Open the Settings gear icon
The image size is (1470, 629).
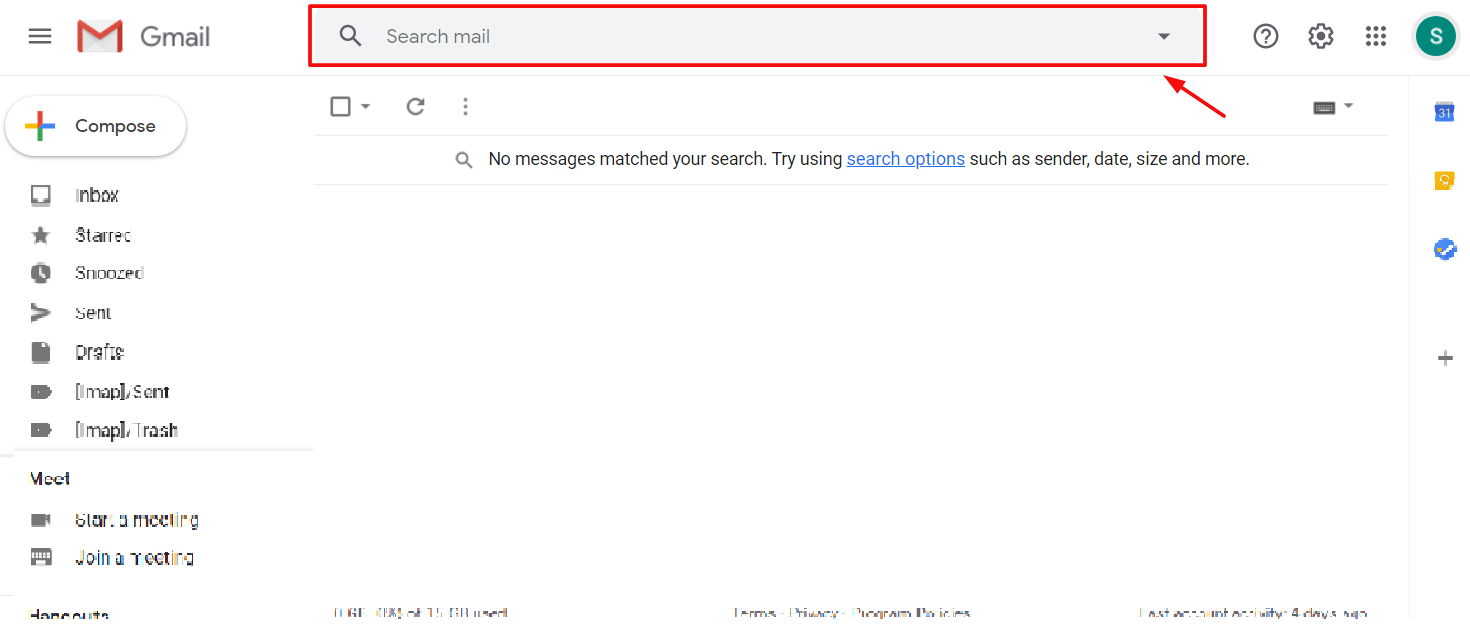click(x=1320, y=36)
